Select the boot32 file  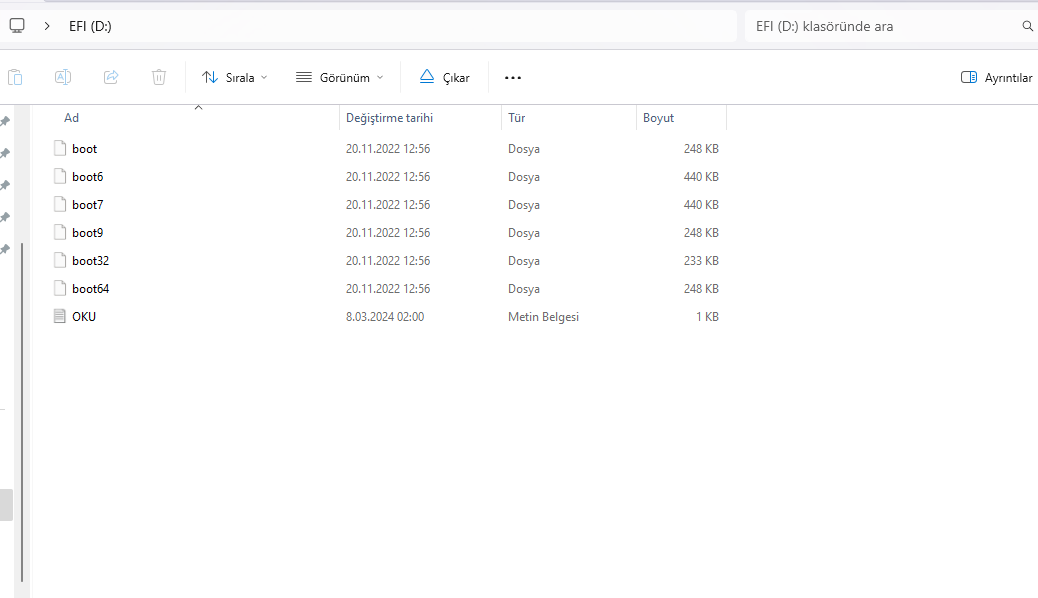90,261
